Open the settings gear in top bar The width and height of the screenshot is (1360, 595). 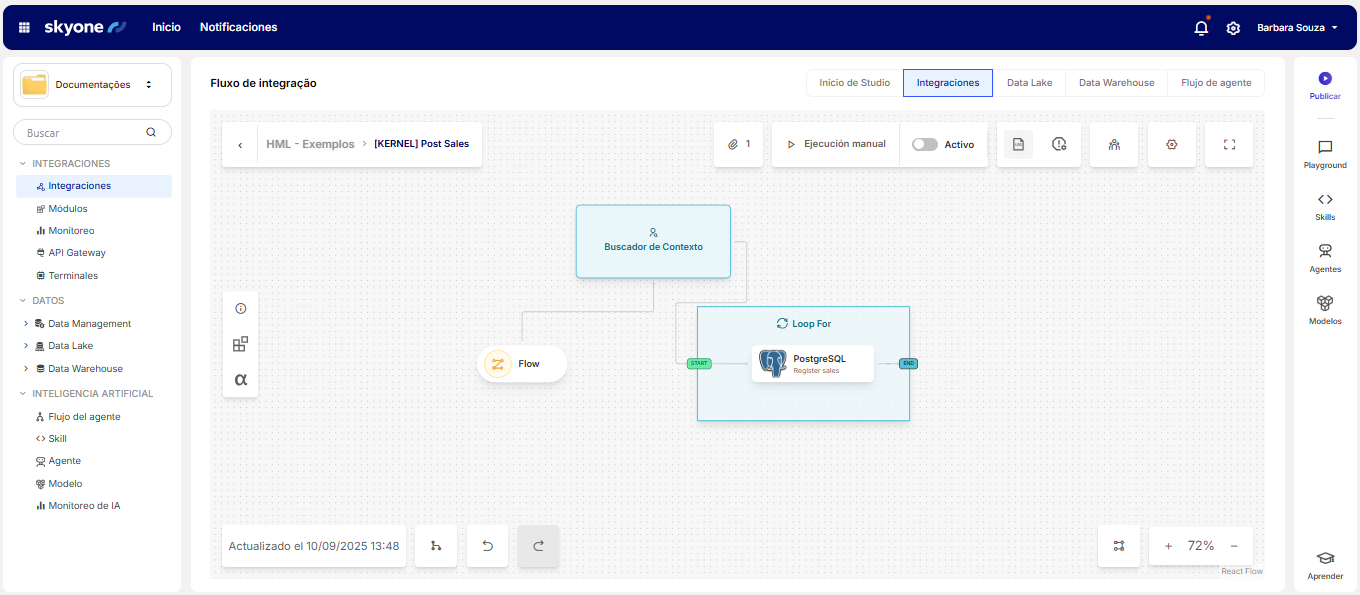[1233, 28]
